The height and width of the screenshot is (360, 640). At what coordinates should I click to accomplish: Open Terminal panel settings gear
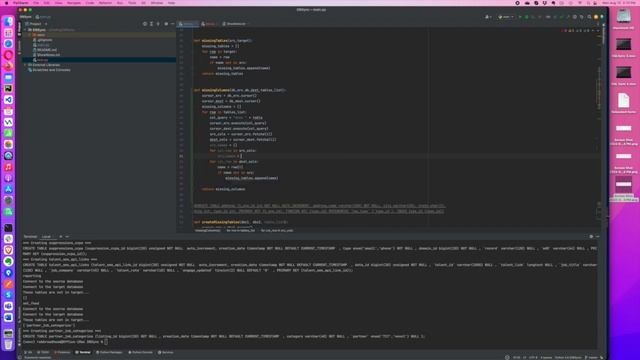click(591, 237)
